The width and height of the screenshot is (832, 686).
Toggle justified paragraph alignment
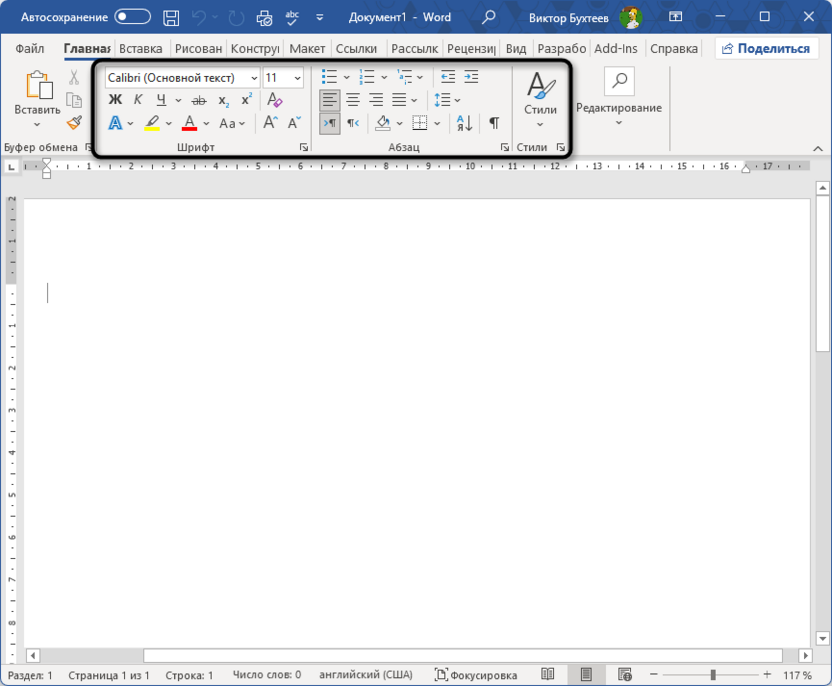click(399, 99)
